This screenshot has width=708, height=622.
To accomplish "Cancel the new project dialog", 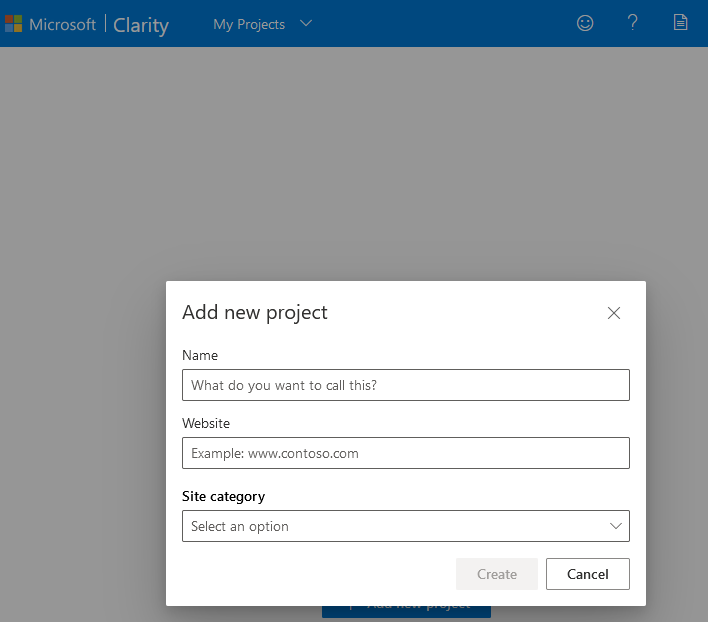I will [x=587, y=574].
